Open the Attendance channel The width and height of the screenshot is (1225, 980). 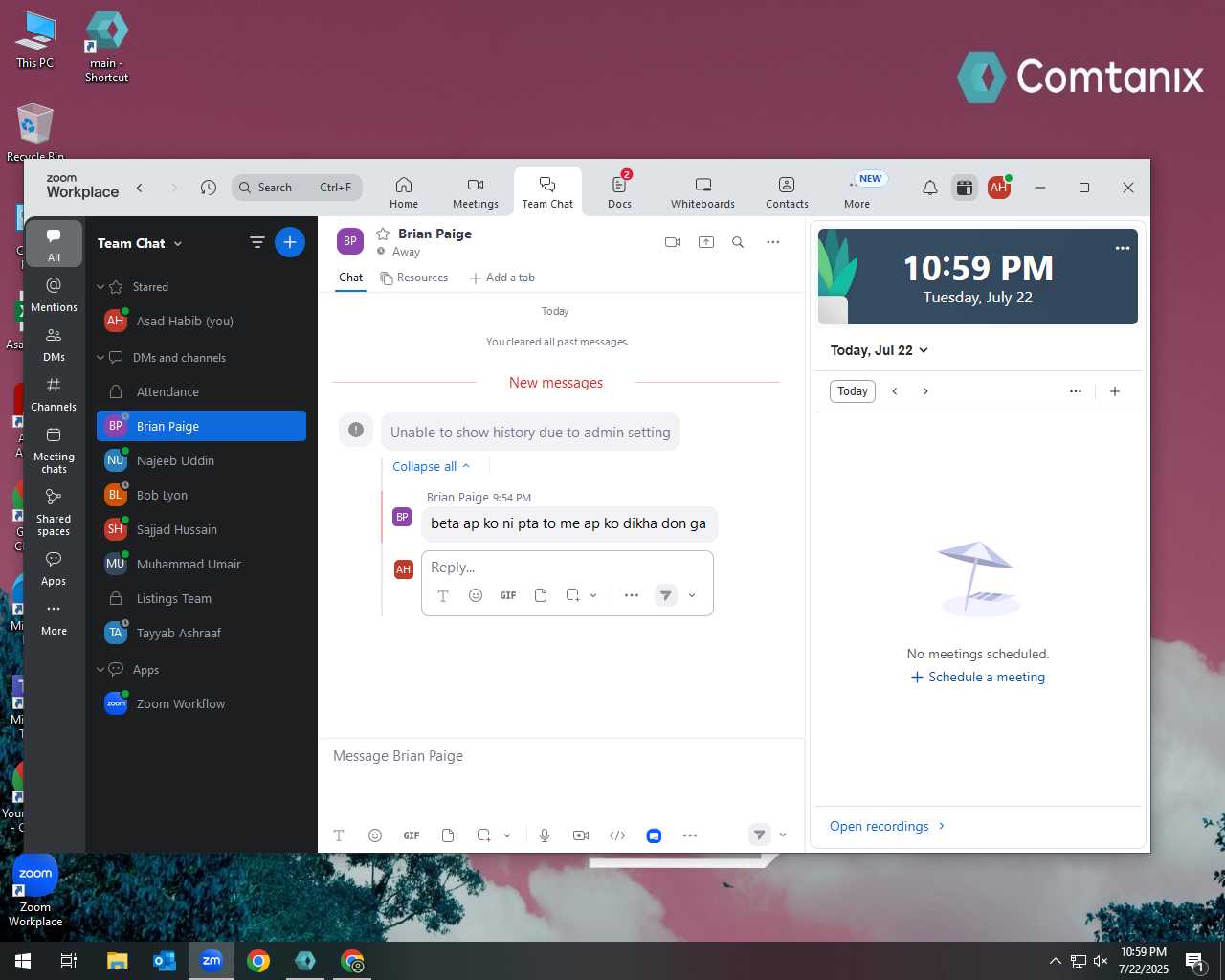[x=201, y=391]
